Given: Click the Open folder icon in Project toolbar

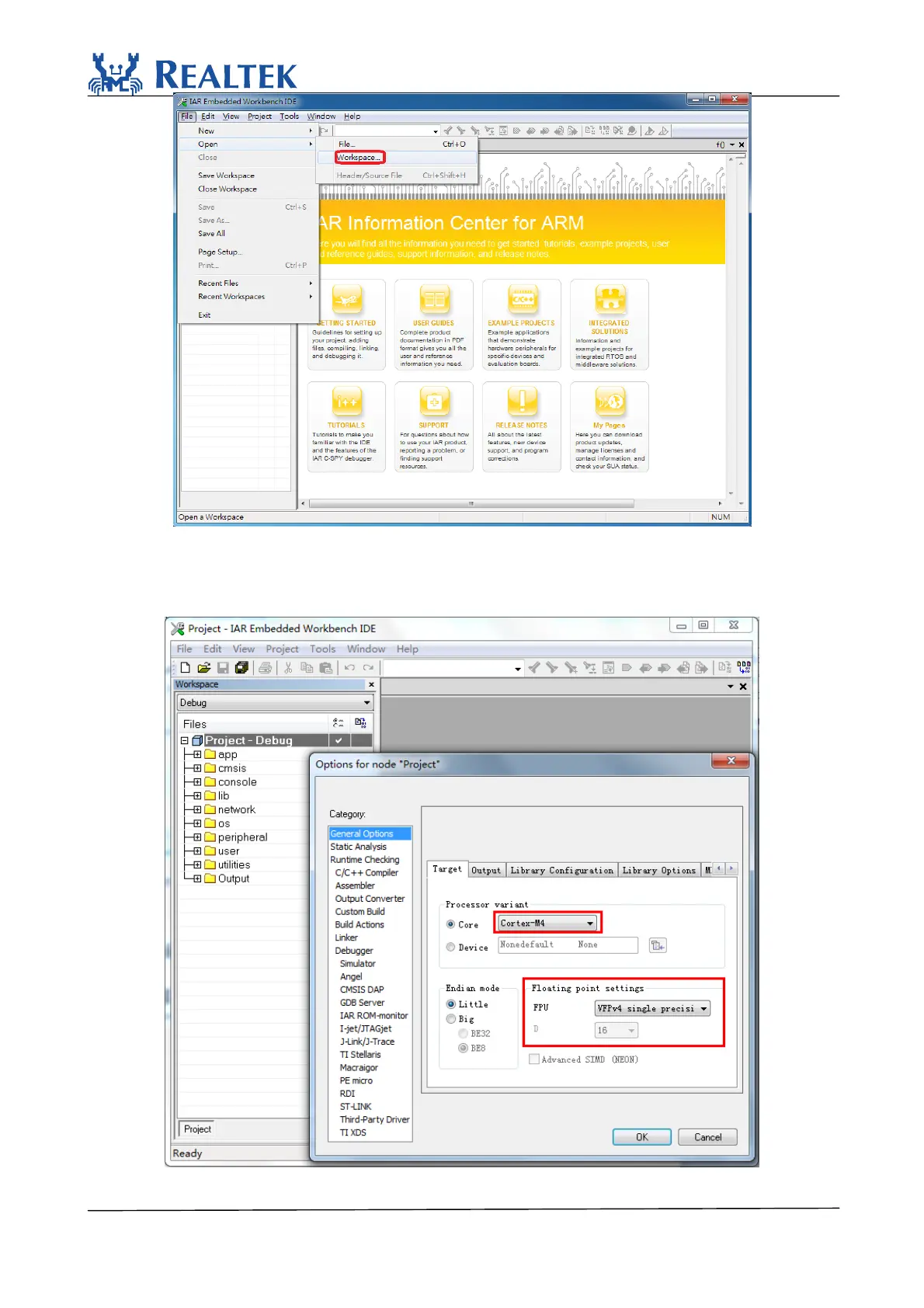Looking at the screenshot, I should point(203,668).
